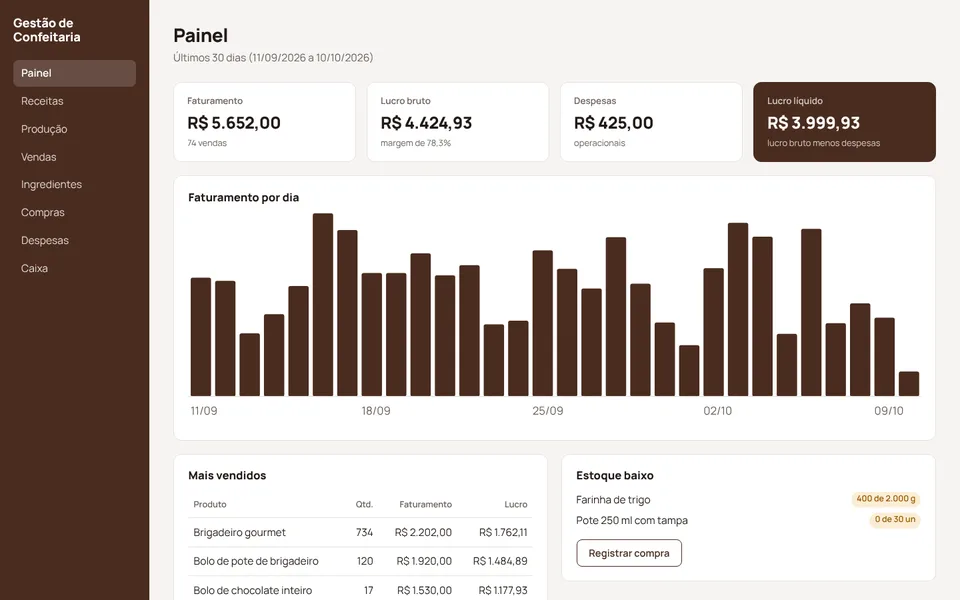The image size is (960, 600).
Task: Click the Produto column header
Action: click(210, 504)
